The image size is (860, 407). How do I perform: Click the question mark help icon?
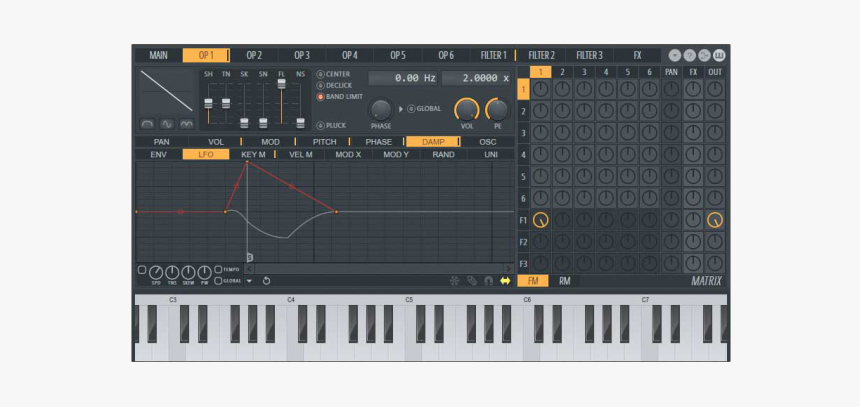click(689, 55)
